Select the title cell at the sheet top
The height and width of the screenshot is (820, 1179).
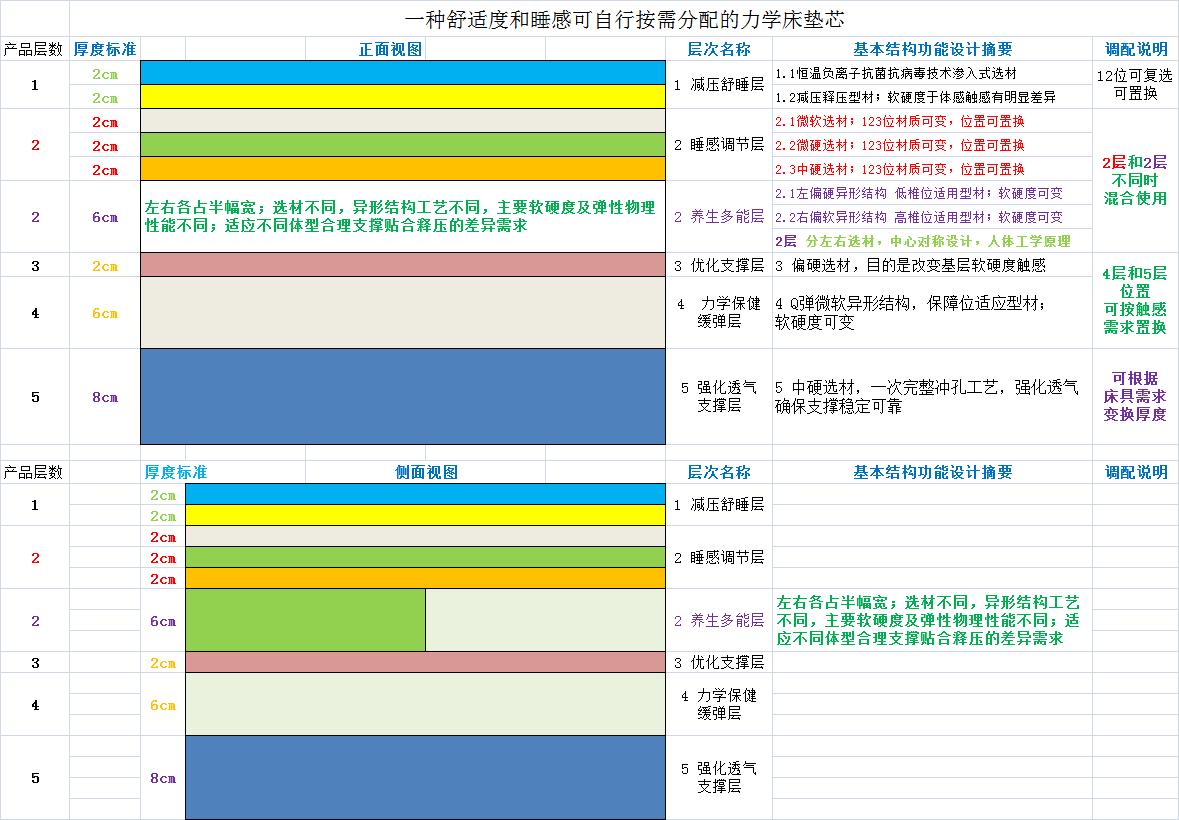(630, 19)
